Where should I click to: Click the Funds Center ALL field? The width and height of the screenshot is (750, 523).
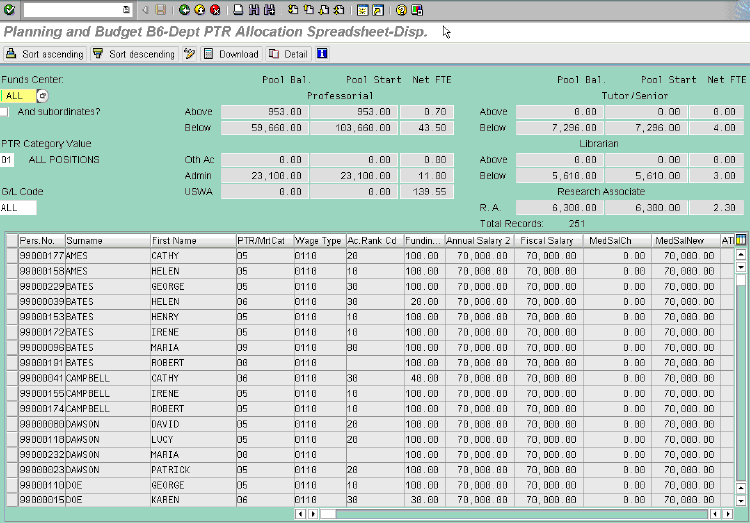tap(18, 96)
